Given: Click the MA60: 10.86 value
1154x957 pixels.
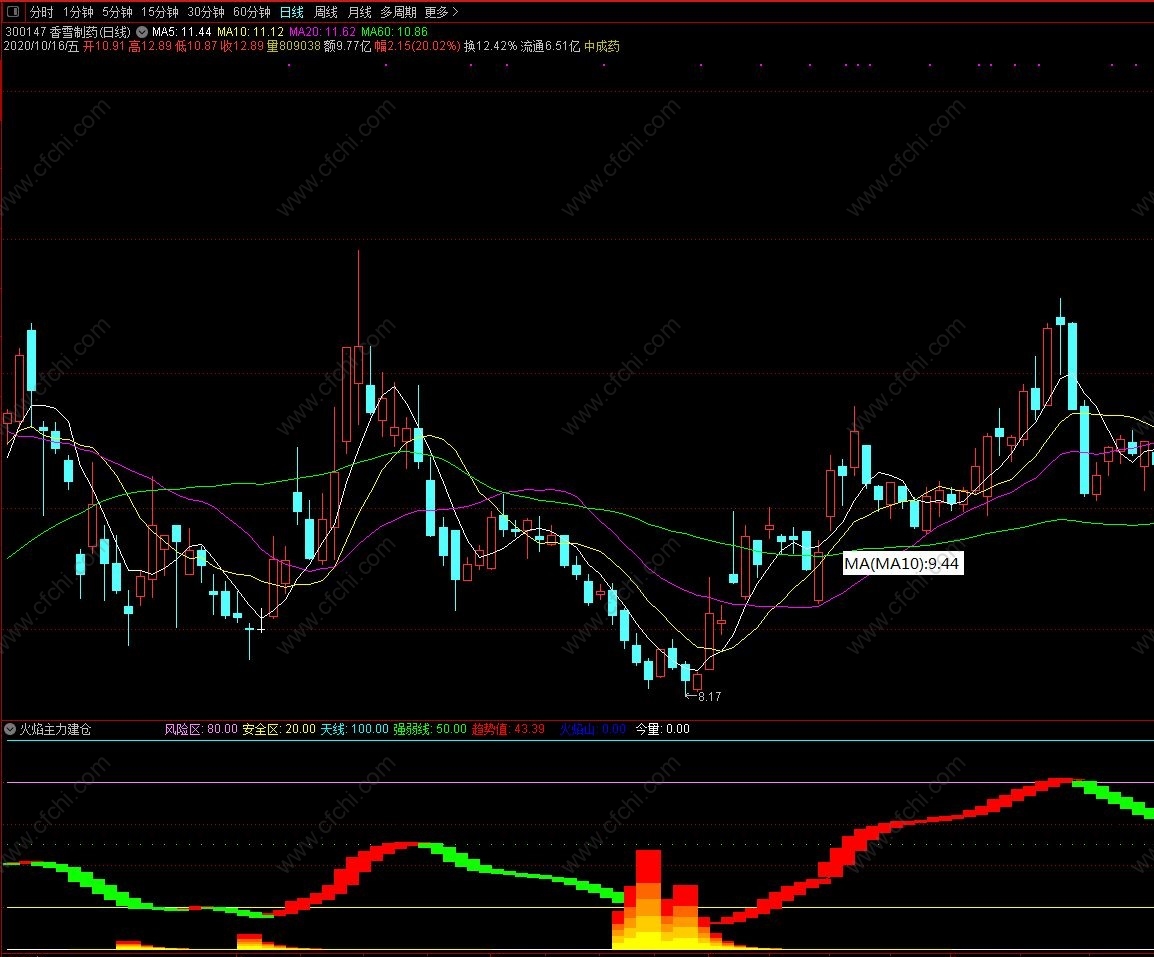Looking at the screenshot, I should [394, 32].
